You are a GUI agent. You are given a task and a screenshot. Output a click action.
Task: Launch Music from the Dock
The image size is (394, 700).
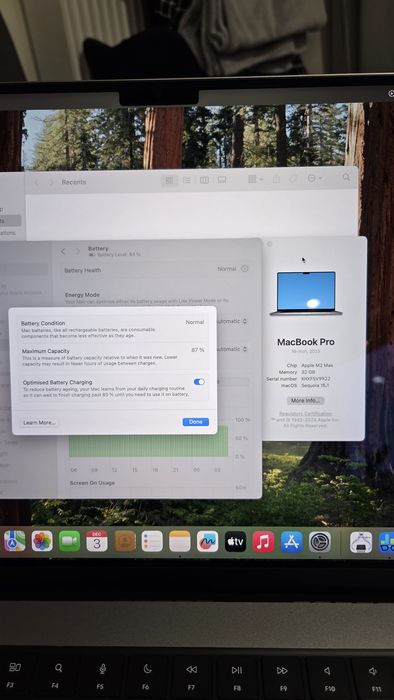[x=263, y=541]
